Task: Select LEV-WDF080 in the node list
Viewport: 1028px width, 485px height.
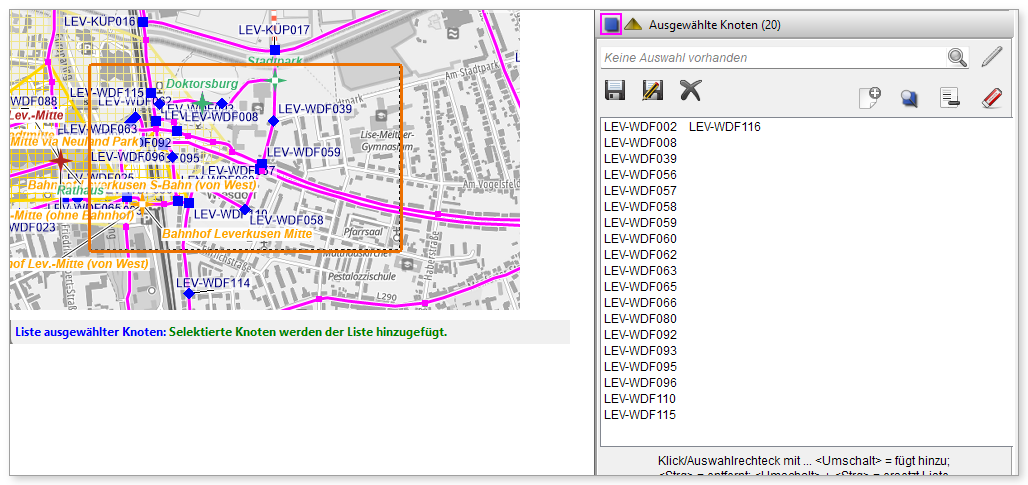Action: tap(640, 319)
